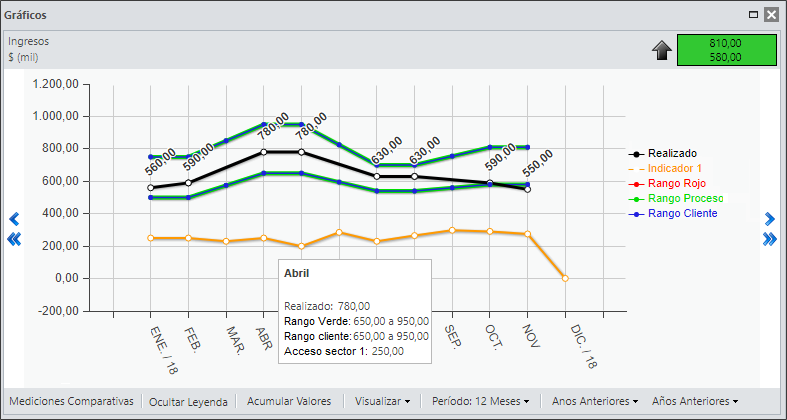Open the Período: 12 Meses dropdown
This screenshot has width=787, height=420.
pos(481,401)
